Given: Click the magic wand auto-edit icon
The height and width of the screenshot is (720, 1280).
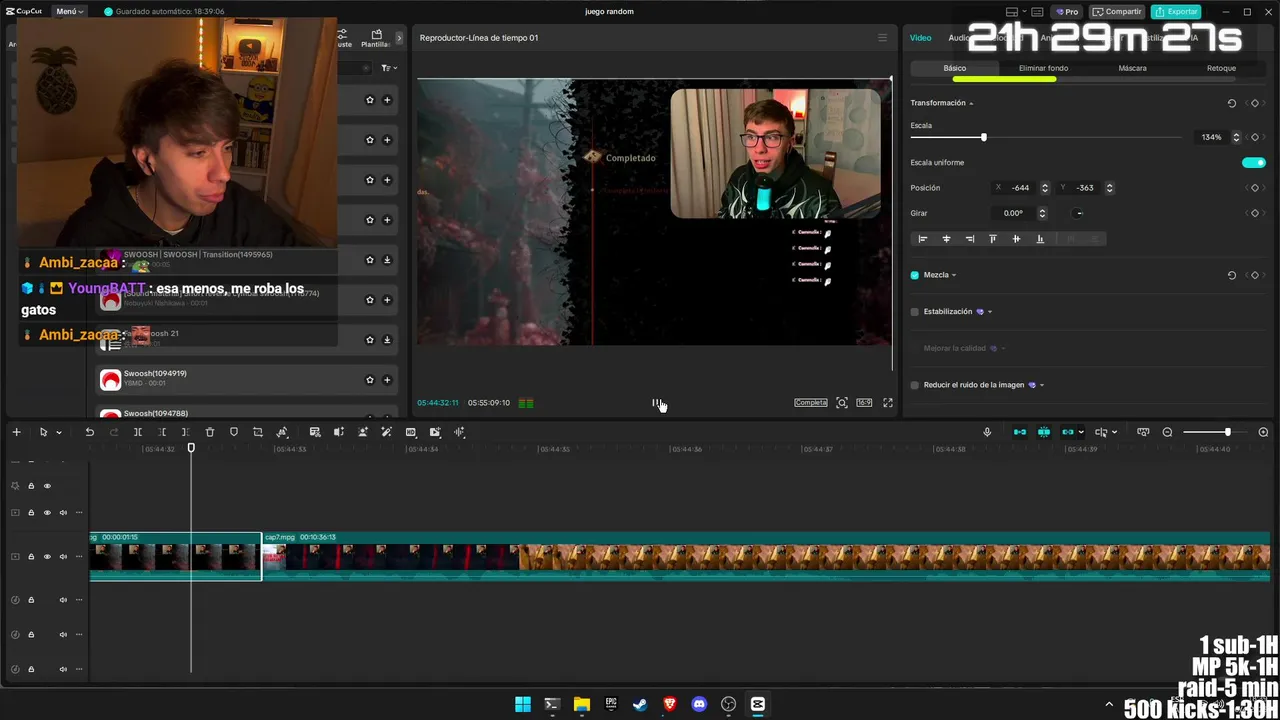Looking at the screenshot, I should [x=387, y=432].
